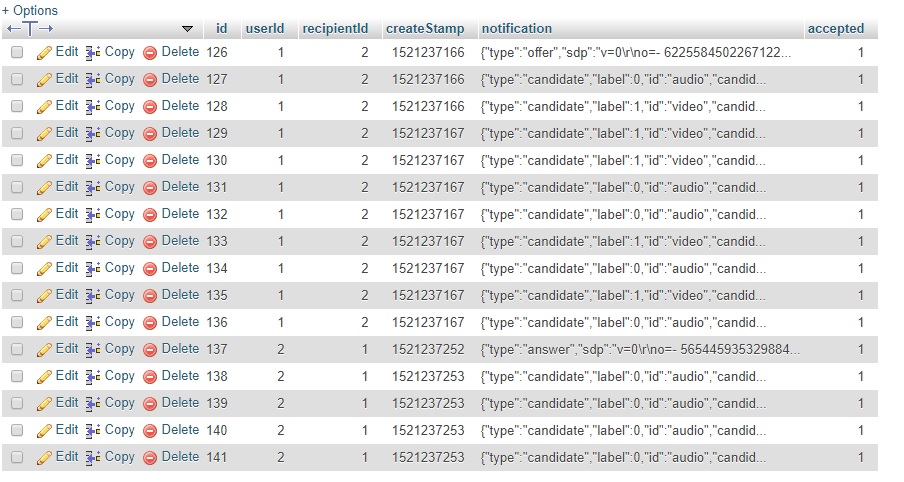This screenshot has width=904, height=482.
Task: Click the id cell 131
Action: coord(217,187)
